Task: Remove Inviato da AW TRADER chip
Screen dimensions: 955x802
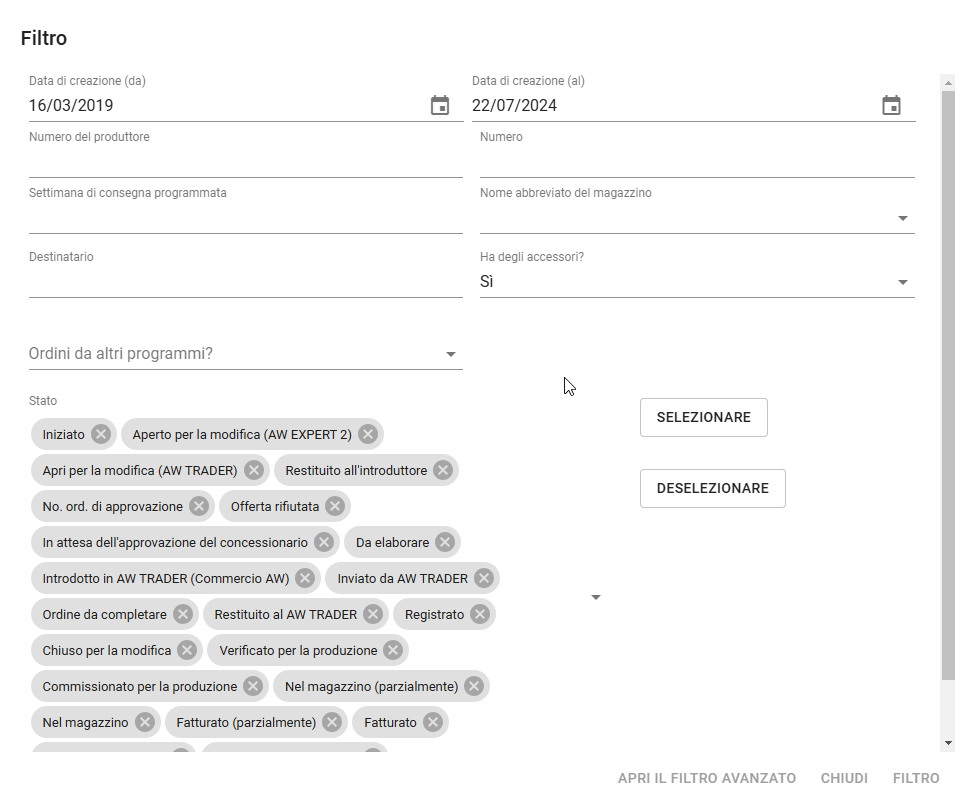Action: (x=484, y=578)
